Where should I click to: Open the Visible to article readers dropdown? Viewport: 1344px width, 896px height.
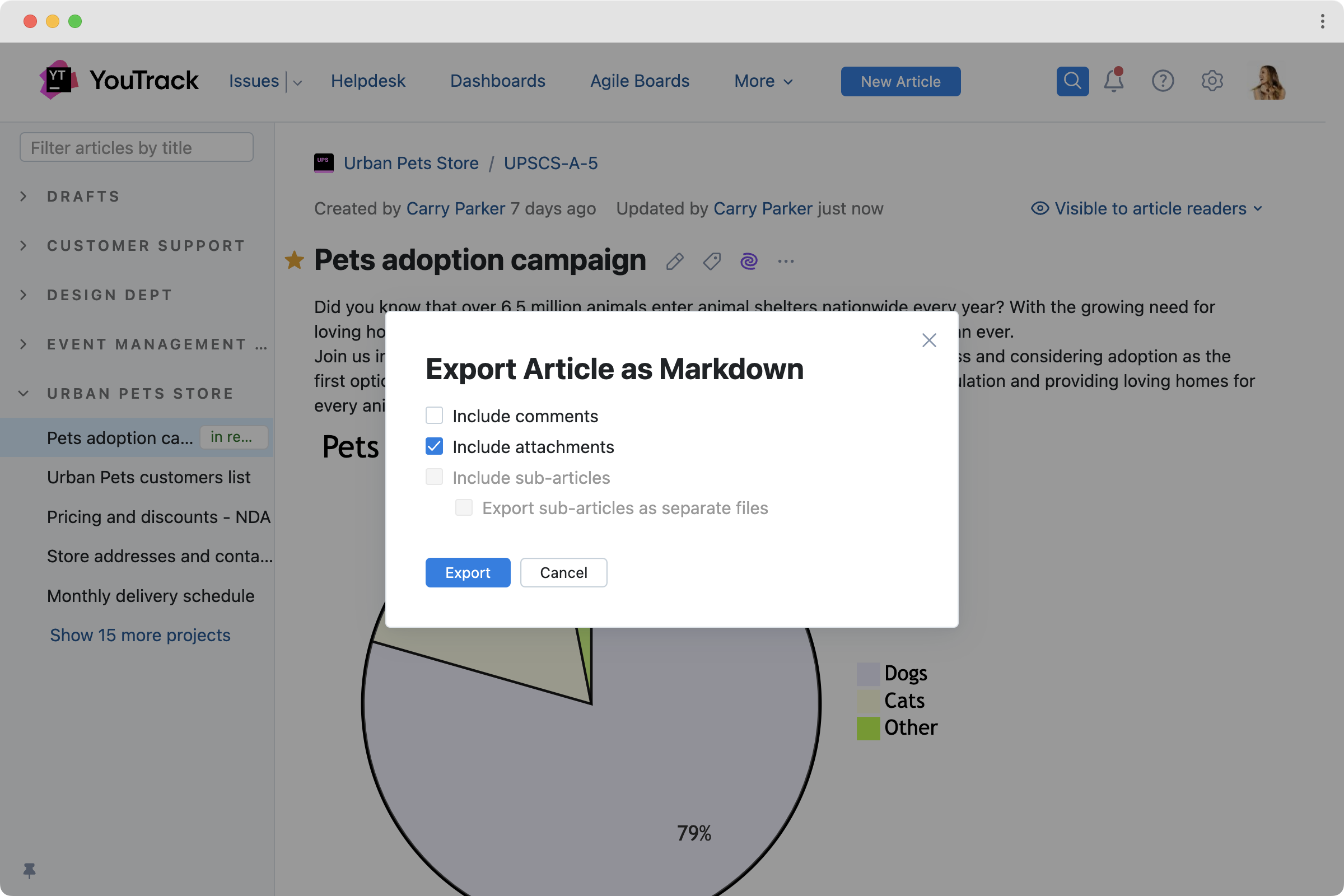tap(1146, 208)
